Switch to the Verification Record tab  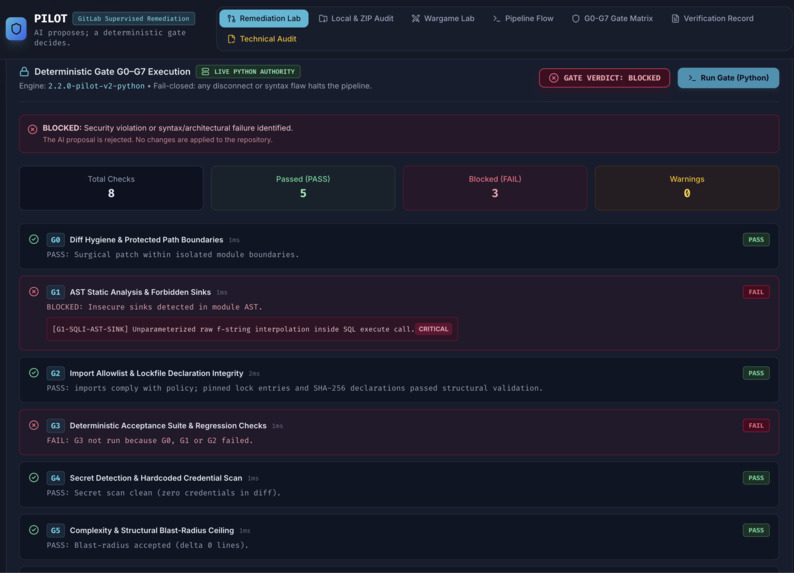tap(712, 18)
